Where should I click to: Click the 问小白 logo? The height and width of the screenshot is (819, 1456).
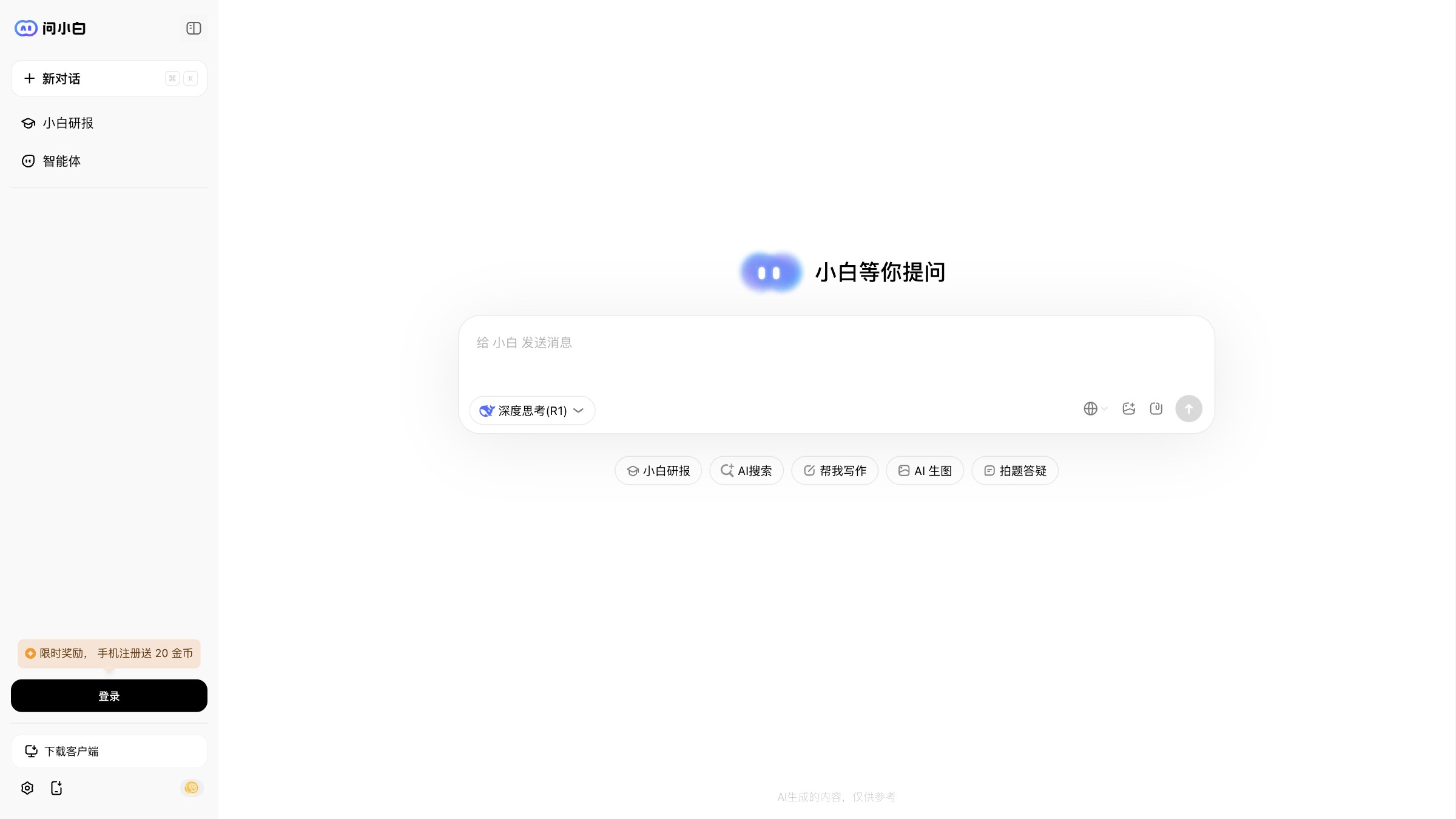(50, 28)
